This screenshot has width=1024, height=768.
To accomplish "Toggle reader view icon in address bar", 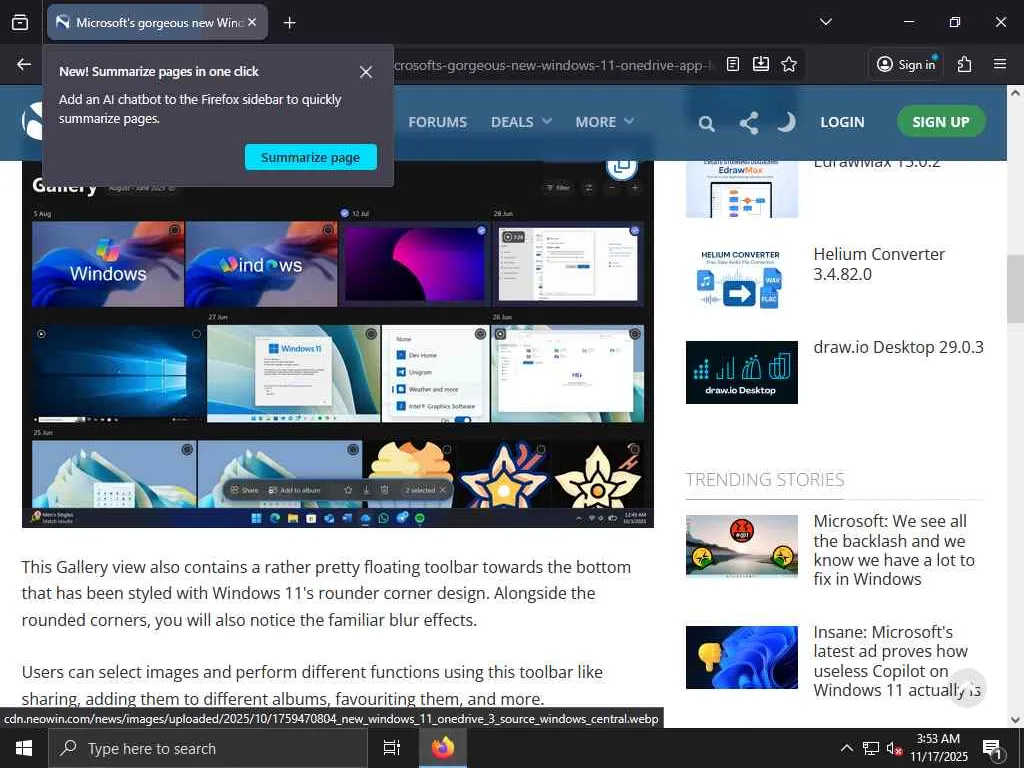I will 733,64.
